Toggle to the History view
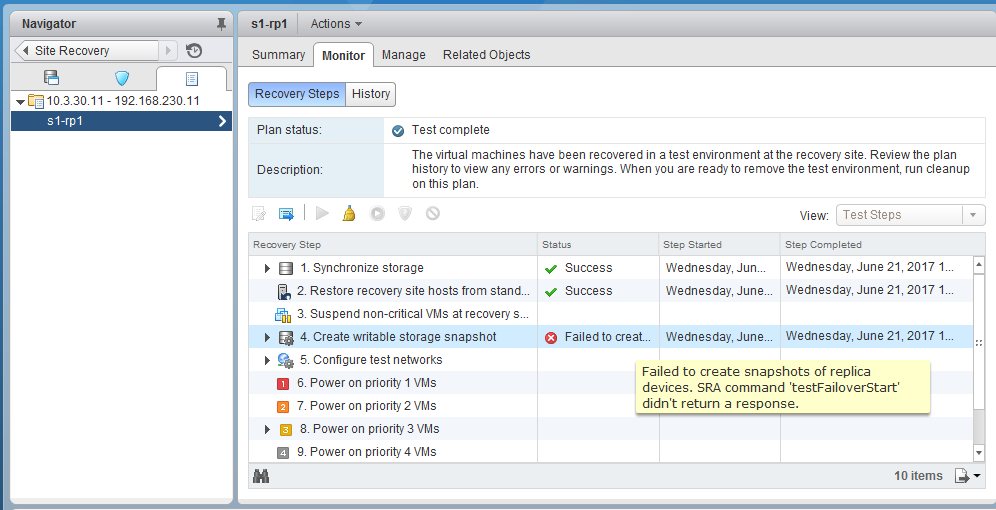This screenshot has width=996, height=510. [371, 94]
